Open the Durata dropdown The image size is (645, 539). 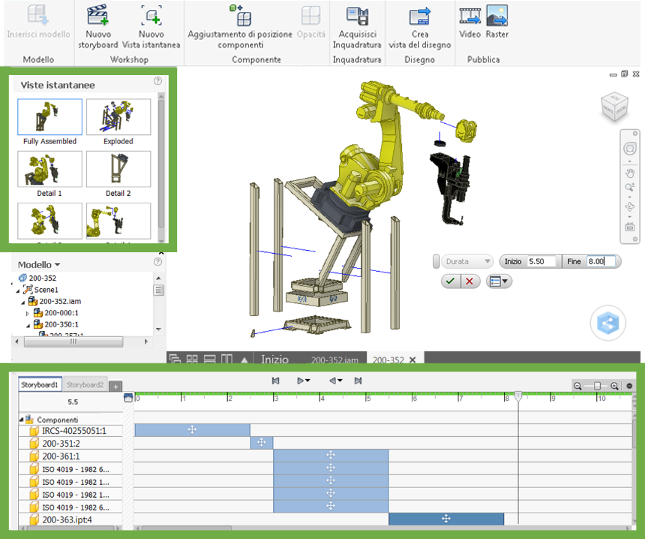pyautogui.click(x=468, y=261)
